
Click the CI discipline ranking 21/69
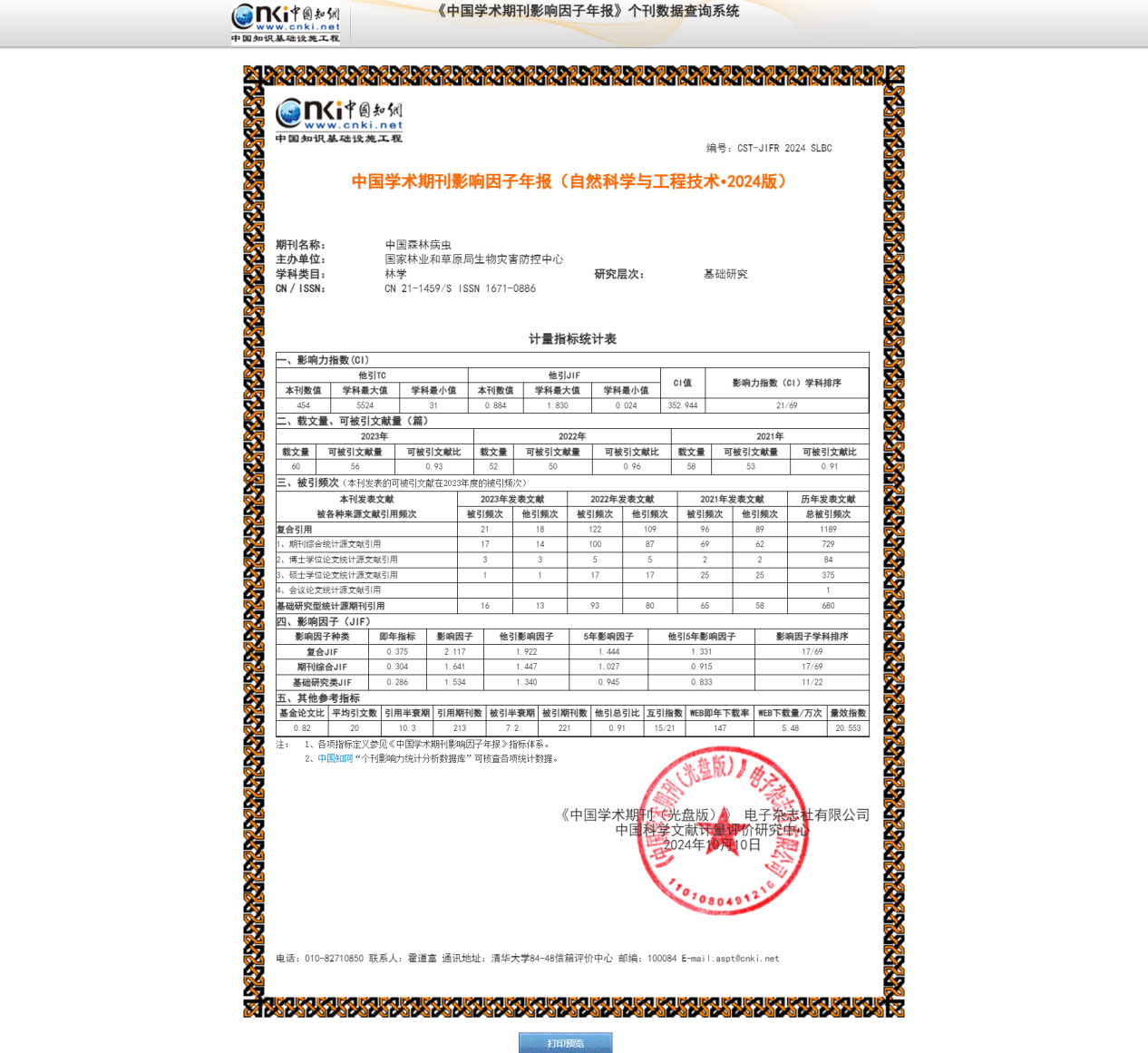click(786, 405)
